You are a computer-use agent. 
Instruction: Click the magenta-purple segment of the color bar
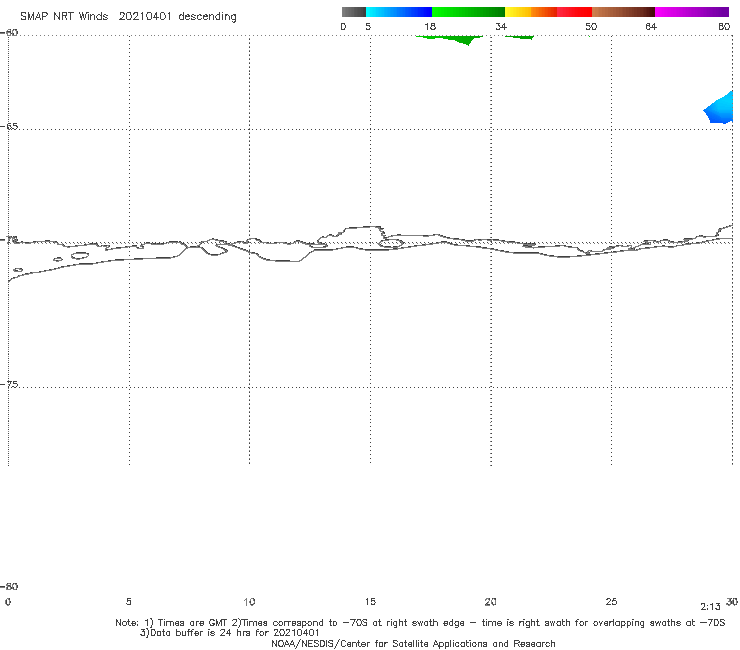(x=692, y=12)
